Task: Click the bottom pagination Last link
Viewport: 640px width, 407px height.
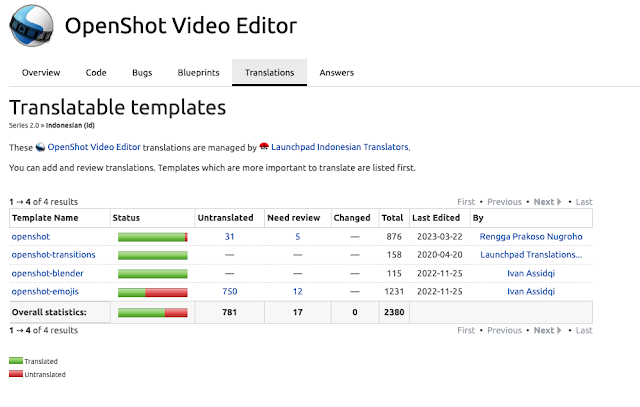Action: click(x=584, y=330)
